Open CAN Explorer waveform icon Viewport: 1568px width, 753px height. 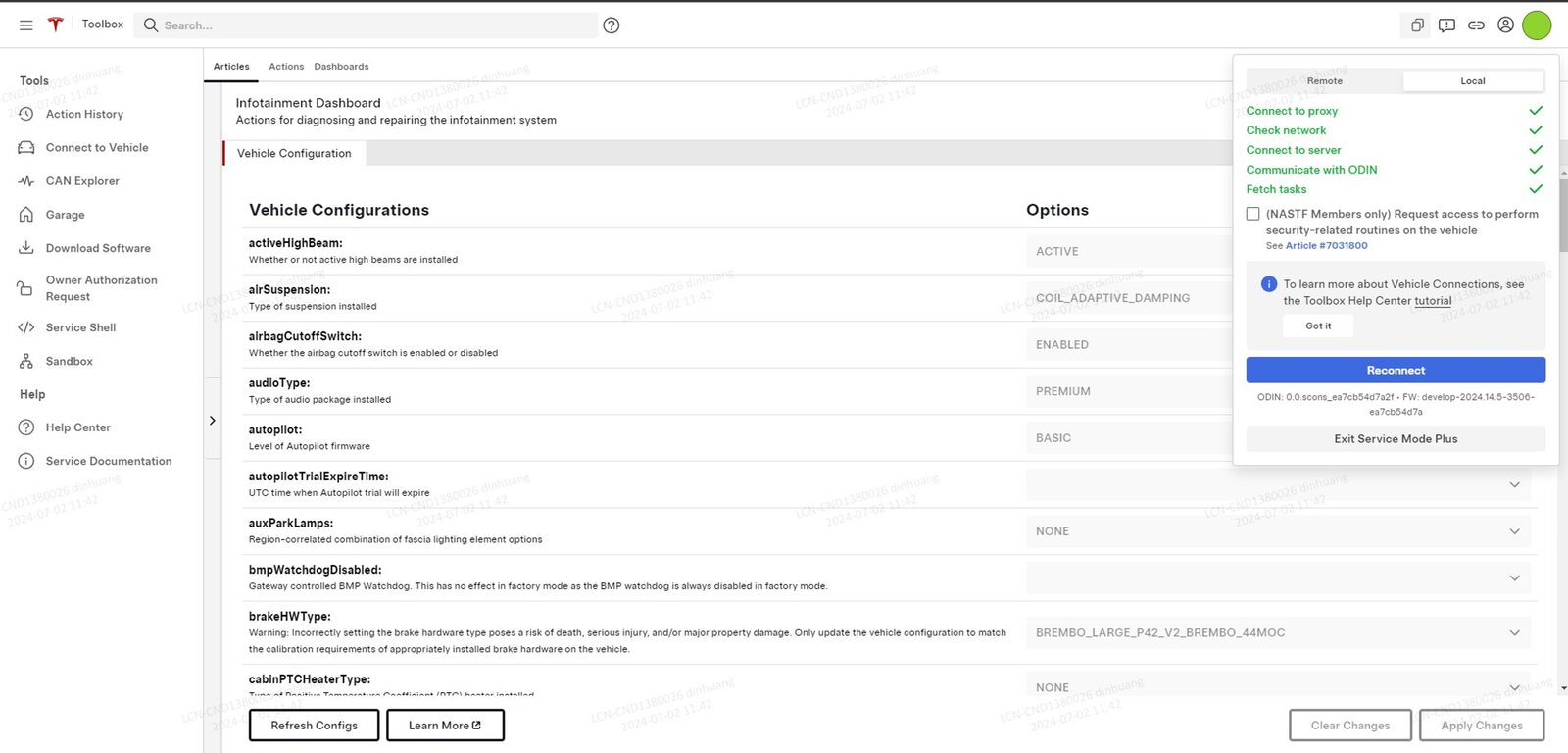[x=26, y=181]
